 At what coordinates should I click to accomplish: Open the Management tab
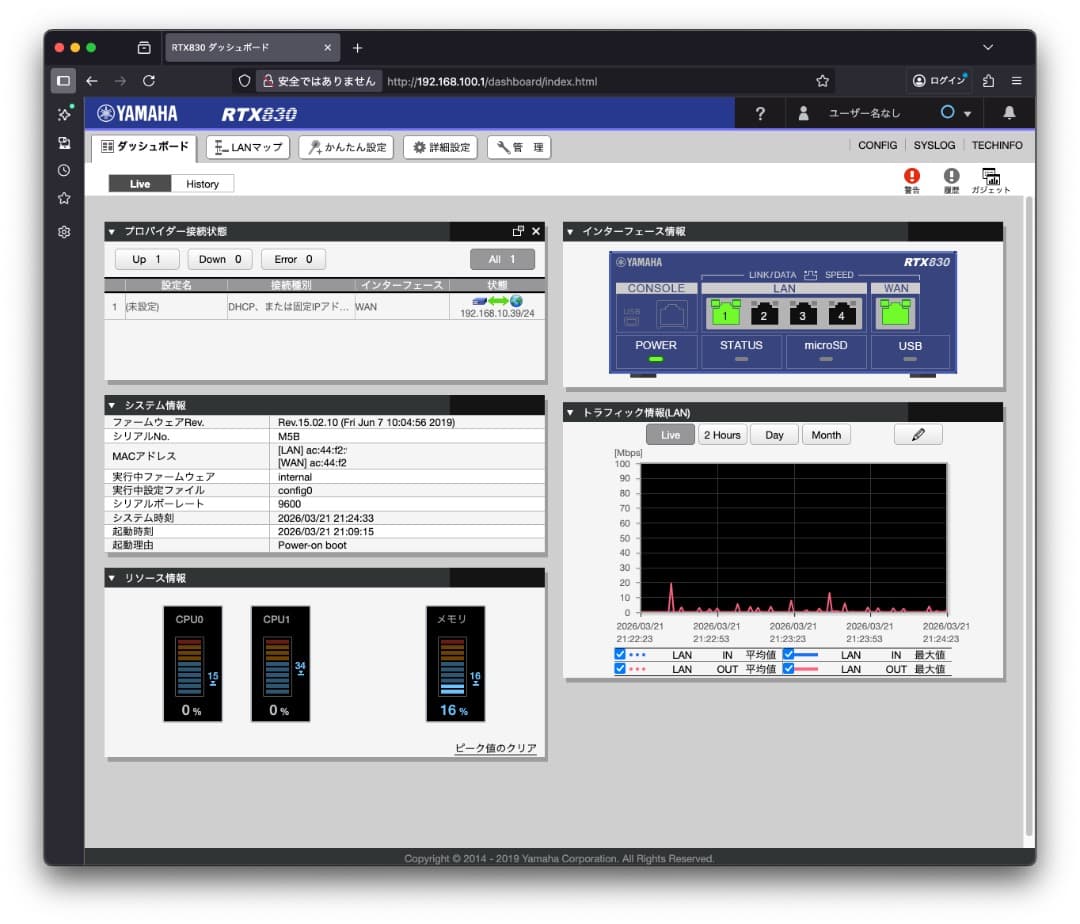click(519, 147)
